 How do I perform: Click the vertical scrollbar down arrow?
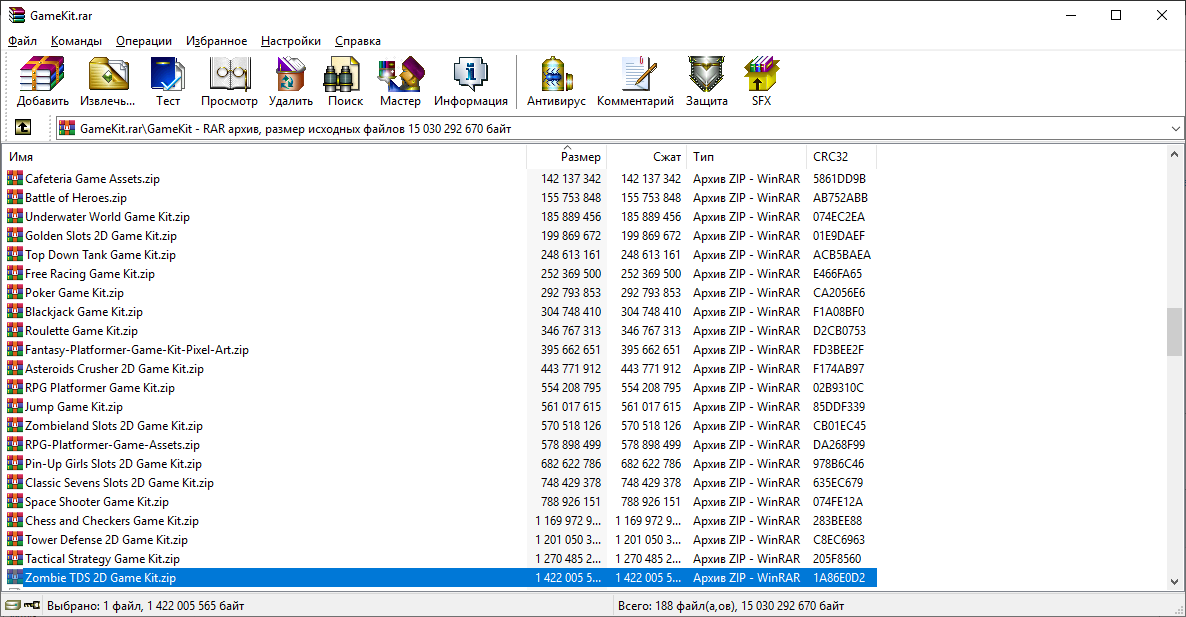(x=1174, y=581)
